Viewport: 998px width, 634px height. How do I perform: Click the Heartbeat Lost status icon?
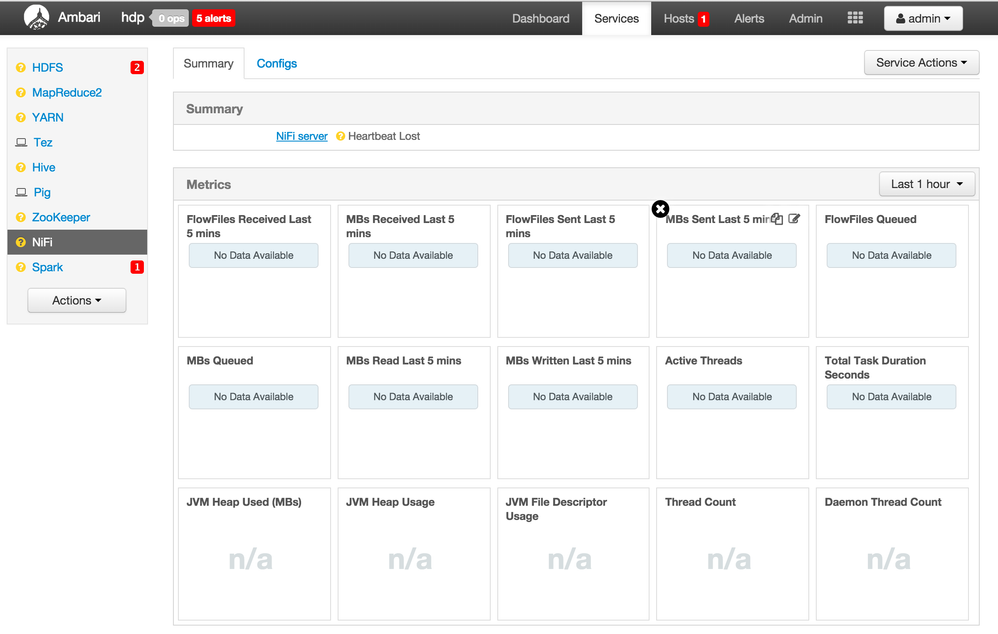click(x=341, y=136)
